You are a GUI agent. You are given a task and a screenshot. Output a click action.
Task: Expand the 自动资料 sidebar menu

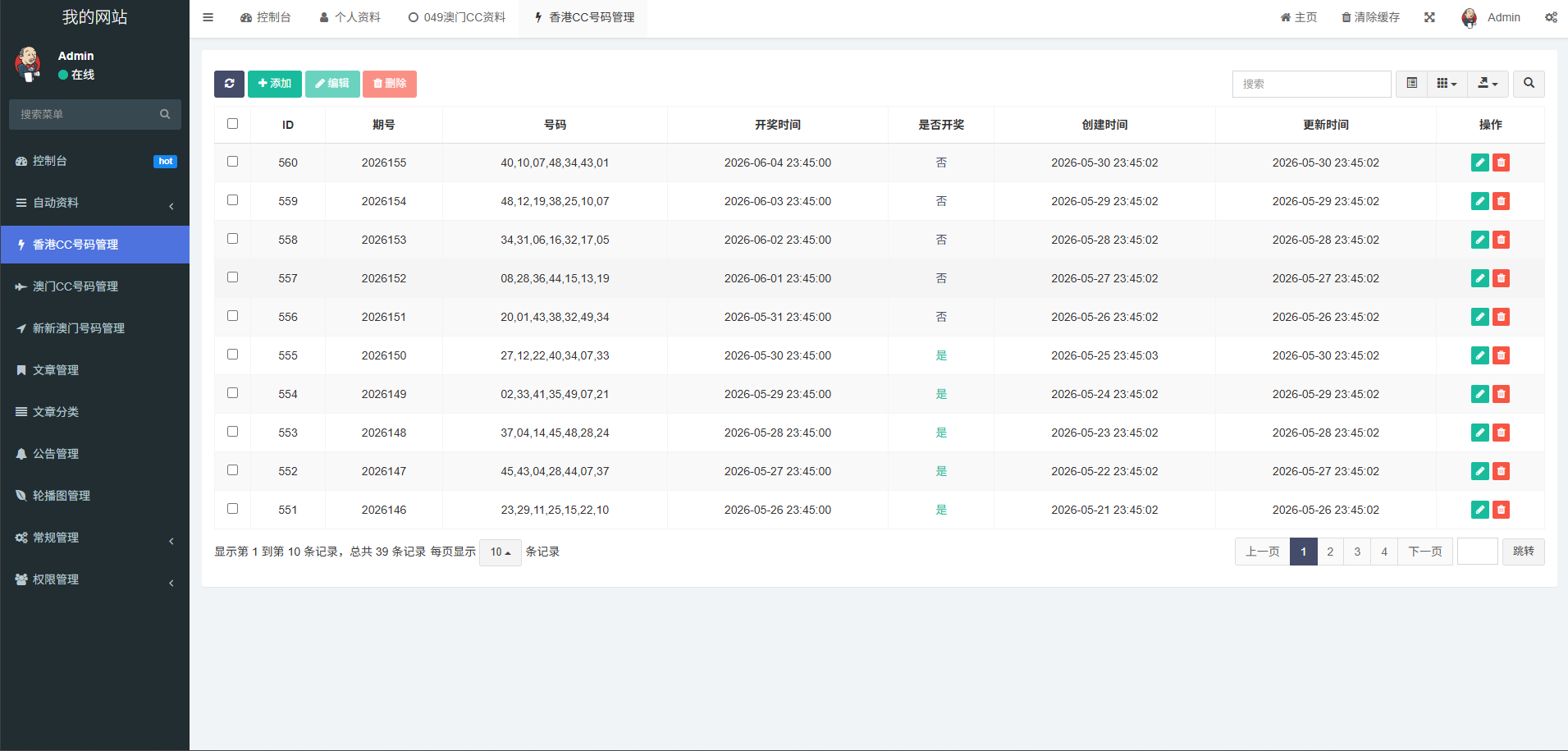95,203
